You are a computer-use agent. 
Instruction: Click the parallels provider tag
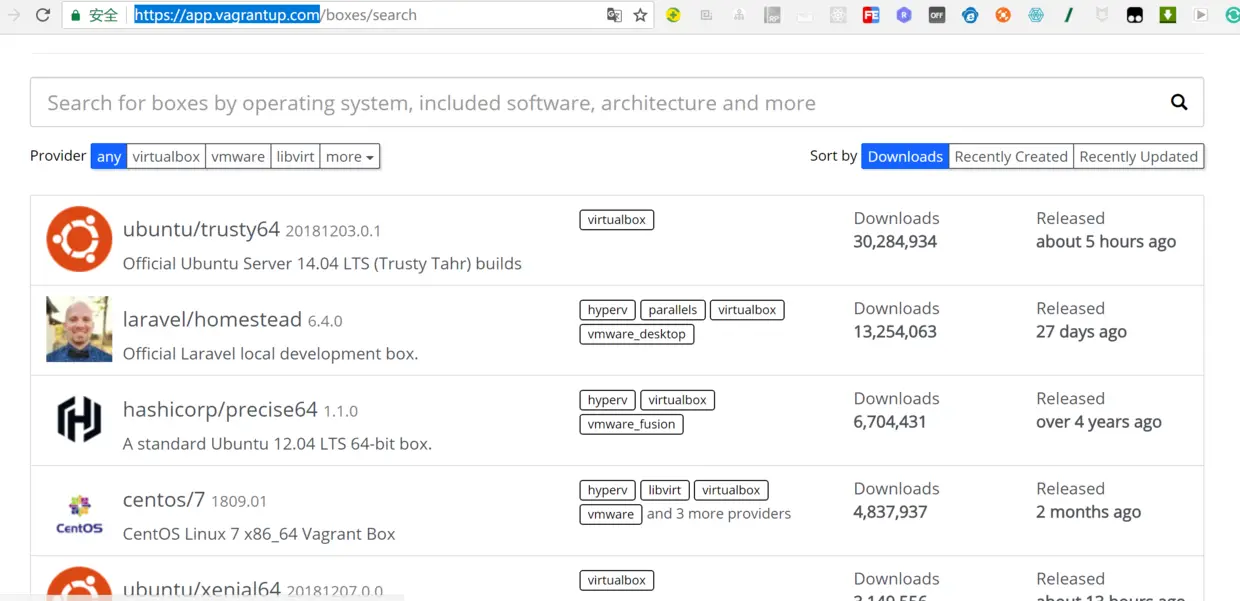673,310
